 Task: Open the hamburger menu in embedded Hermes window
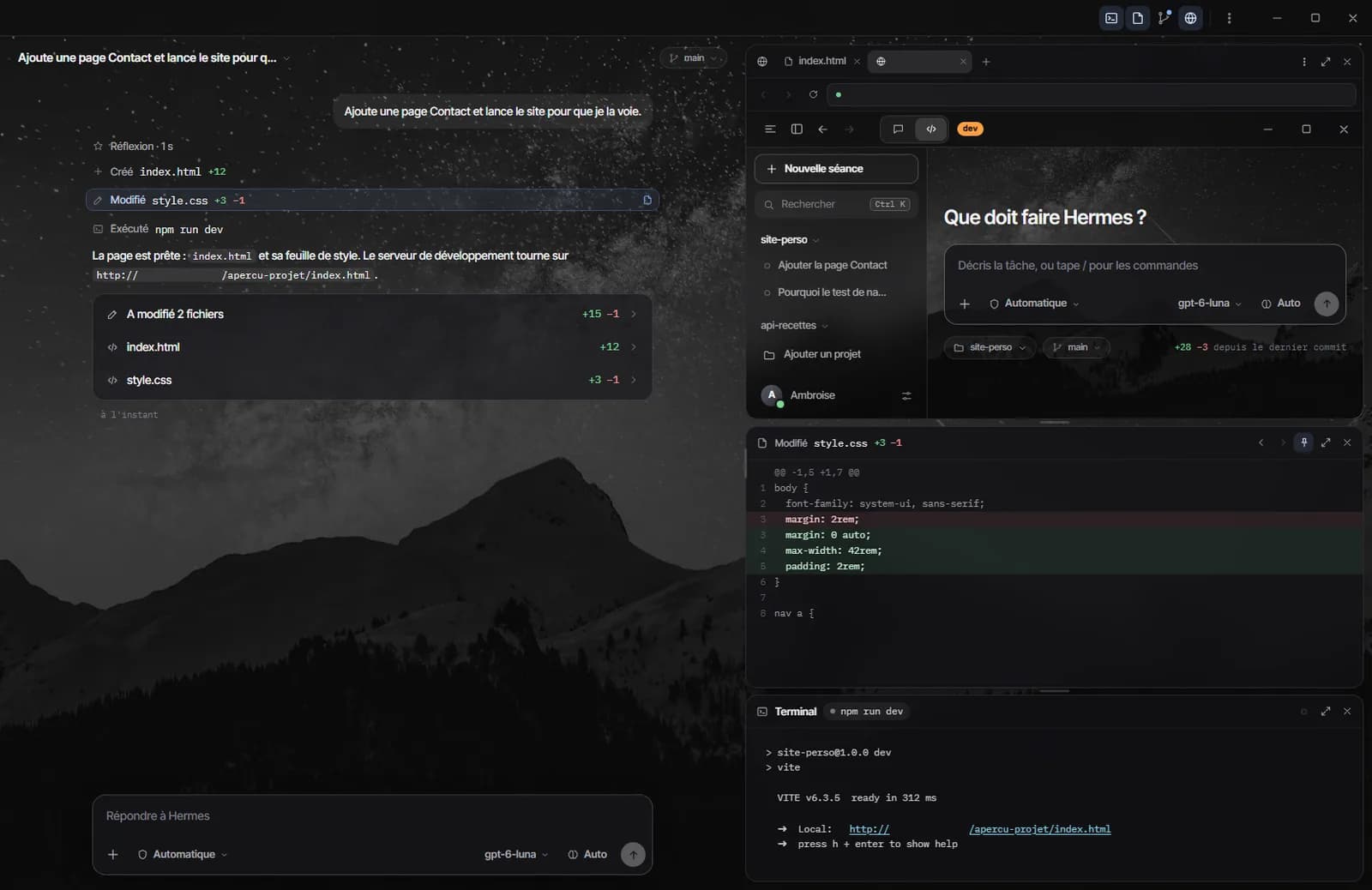click(770, 129)
